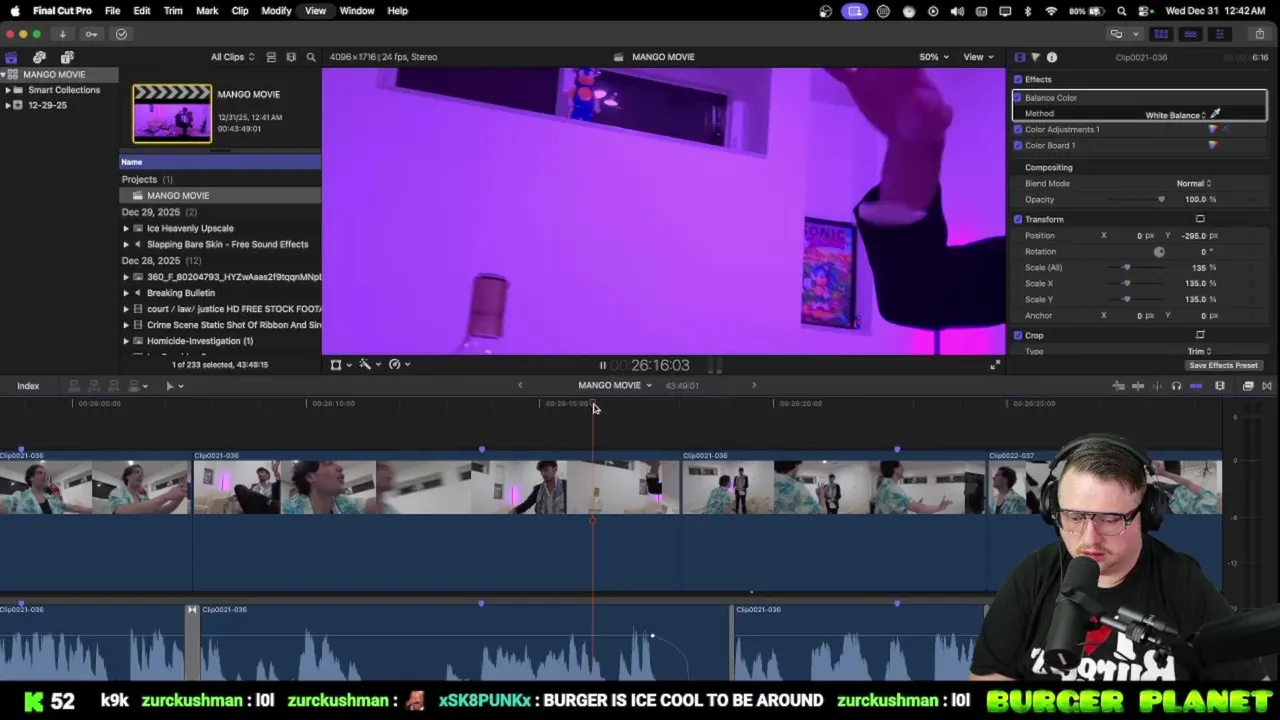
Task: Open the Titles and Generators sidebar
Action: (67, 57)
